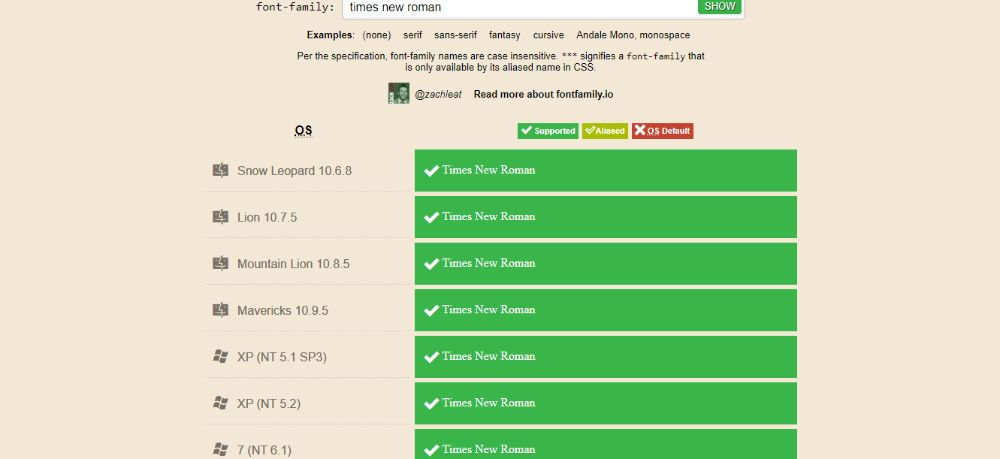1000x459 pixels.
Task: Click the Mountain Lion 10.8.5 label
Action: tap(293, 264)
